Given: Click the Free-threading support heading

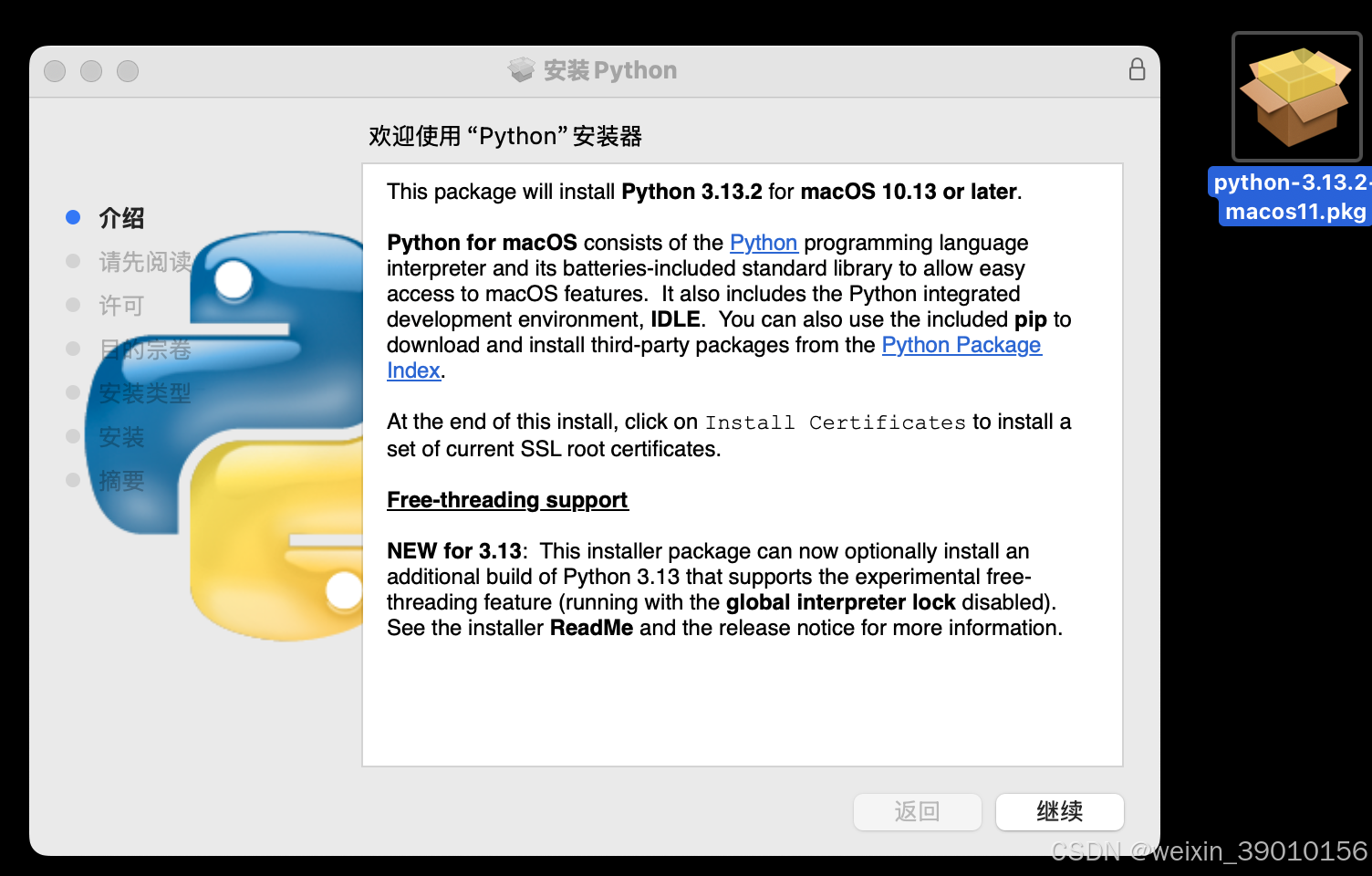Looking at the screenshot, I should tap(507, 500).
